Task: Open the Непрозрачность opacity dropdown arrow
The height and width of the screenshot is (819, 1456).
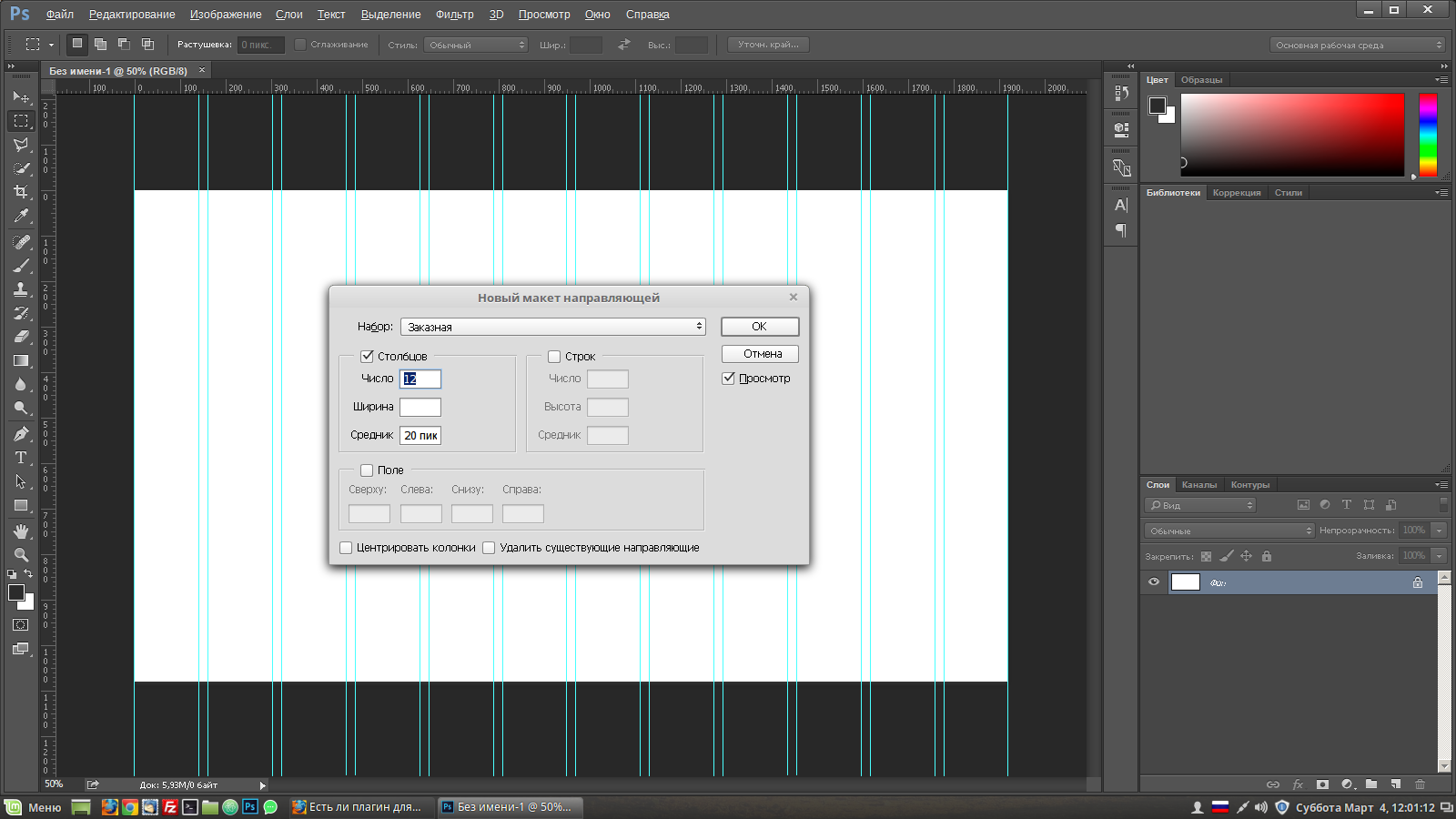Action: click(x=1439, y=531)
